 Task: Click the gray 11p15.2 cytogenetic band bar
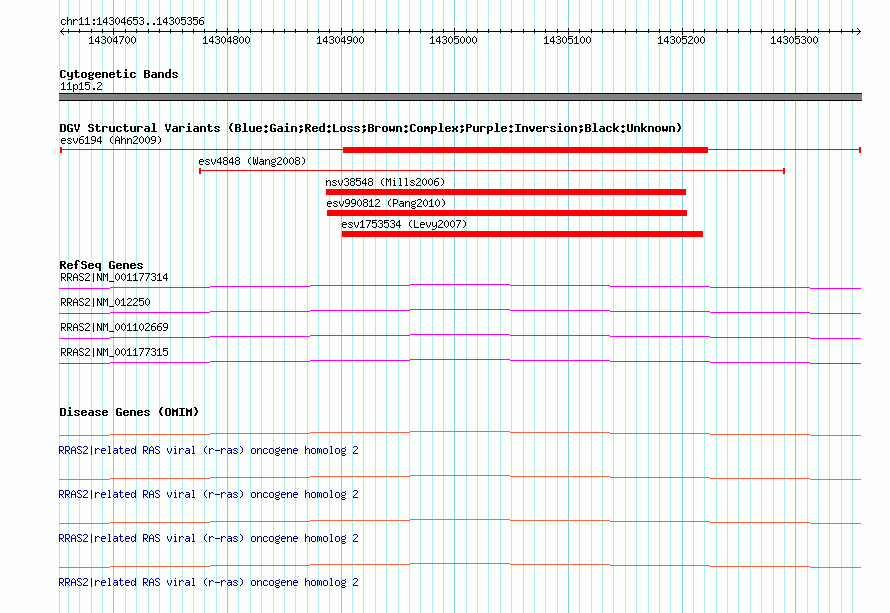tap(460, 97)
